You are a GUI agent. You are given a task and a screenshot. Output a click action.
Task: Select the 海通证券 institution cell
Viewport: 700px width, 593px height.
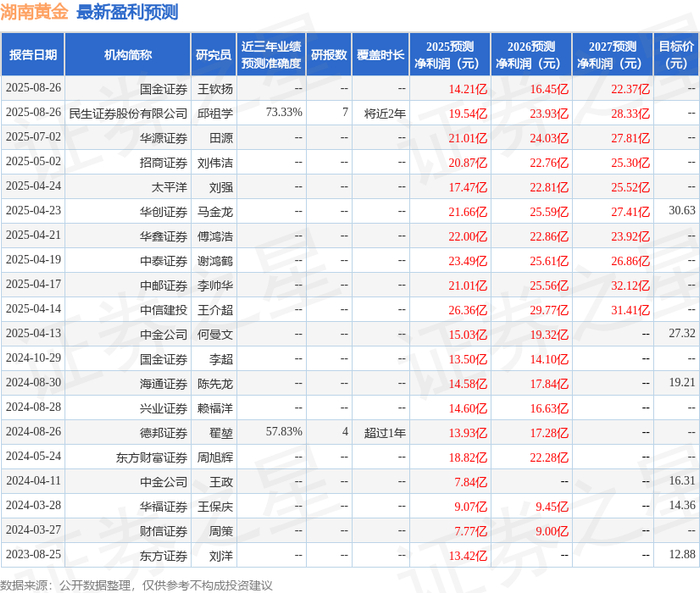click(x=163, y=384)
